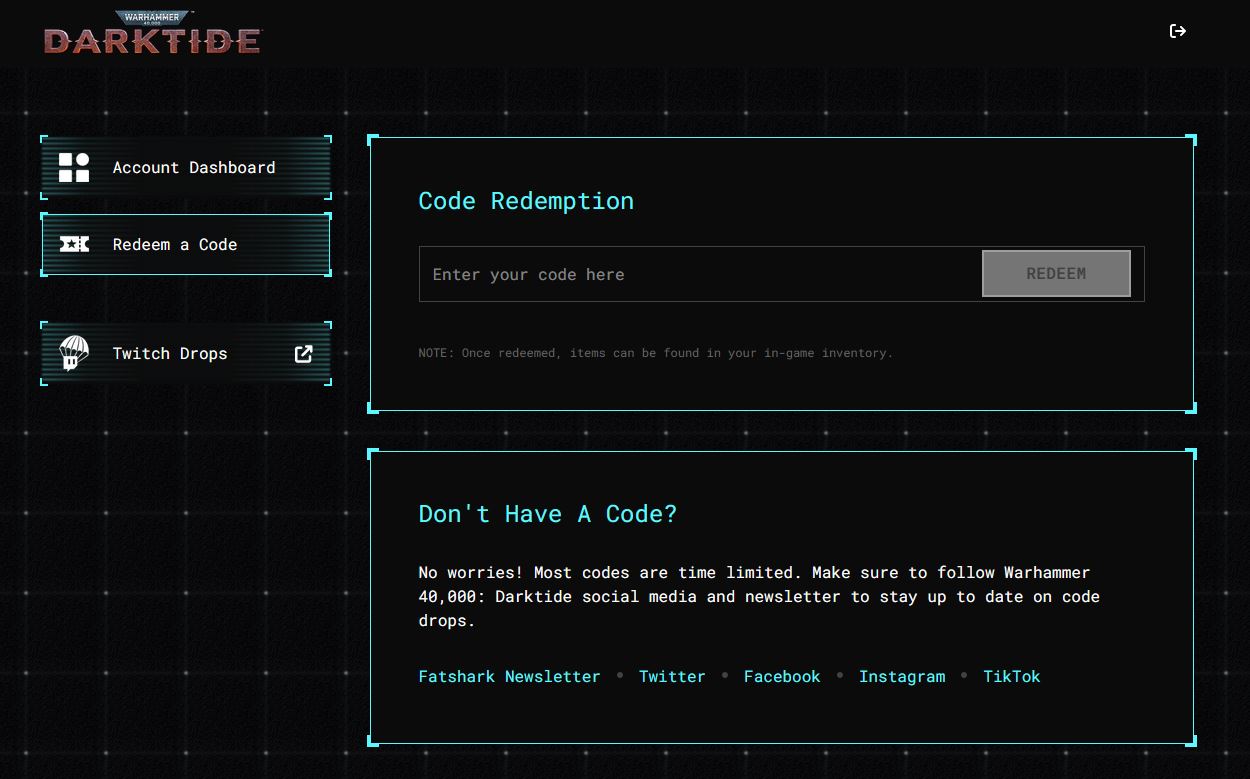1250x779 pixels.
Task: Click the Twitch parachute drop icon
Action: coord(74,353)
